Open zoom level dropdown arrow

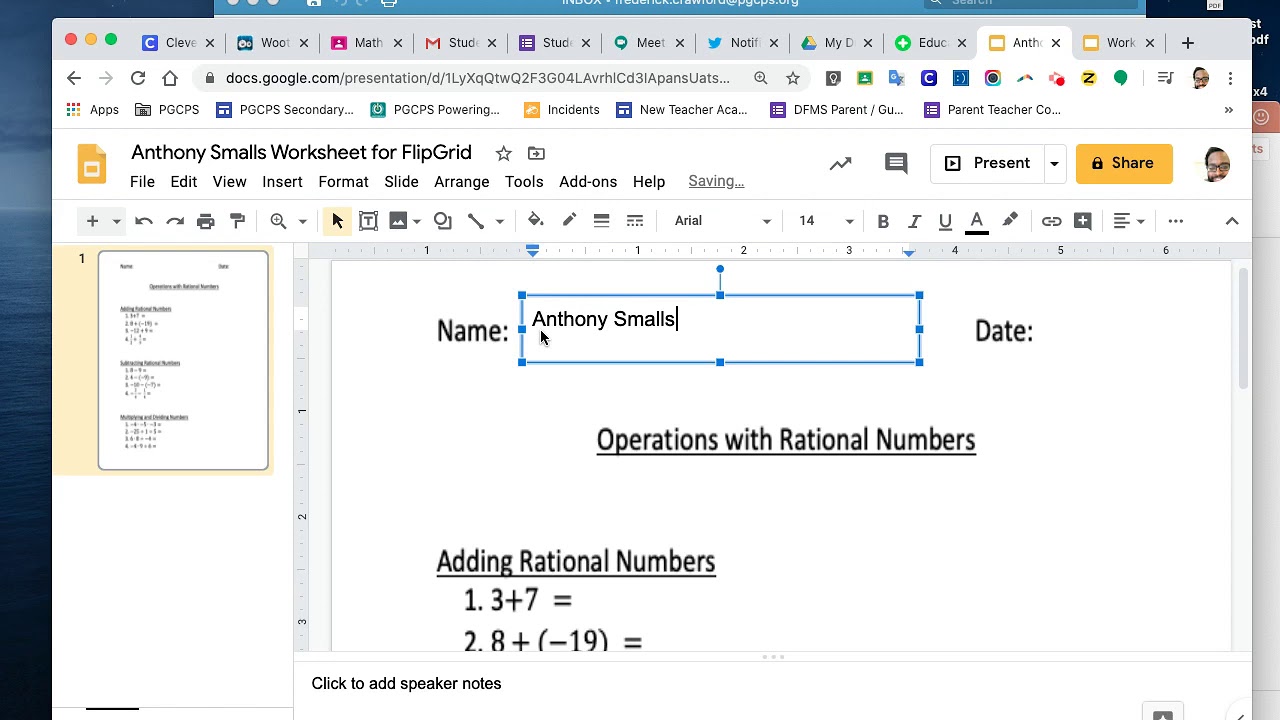pyautogui.click(x=302, y=221)
